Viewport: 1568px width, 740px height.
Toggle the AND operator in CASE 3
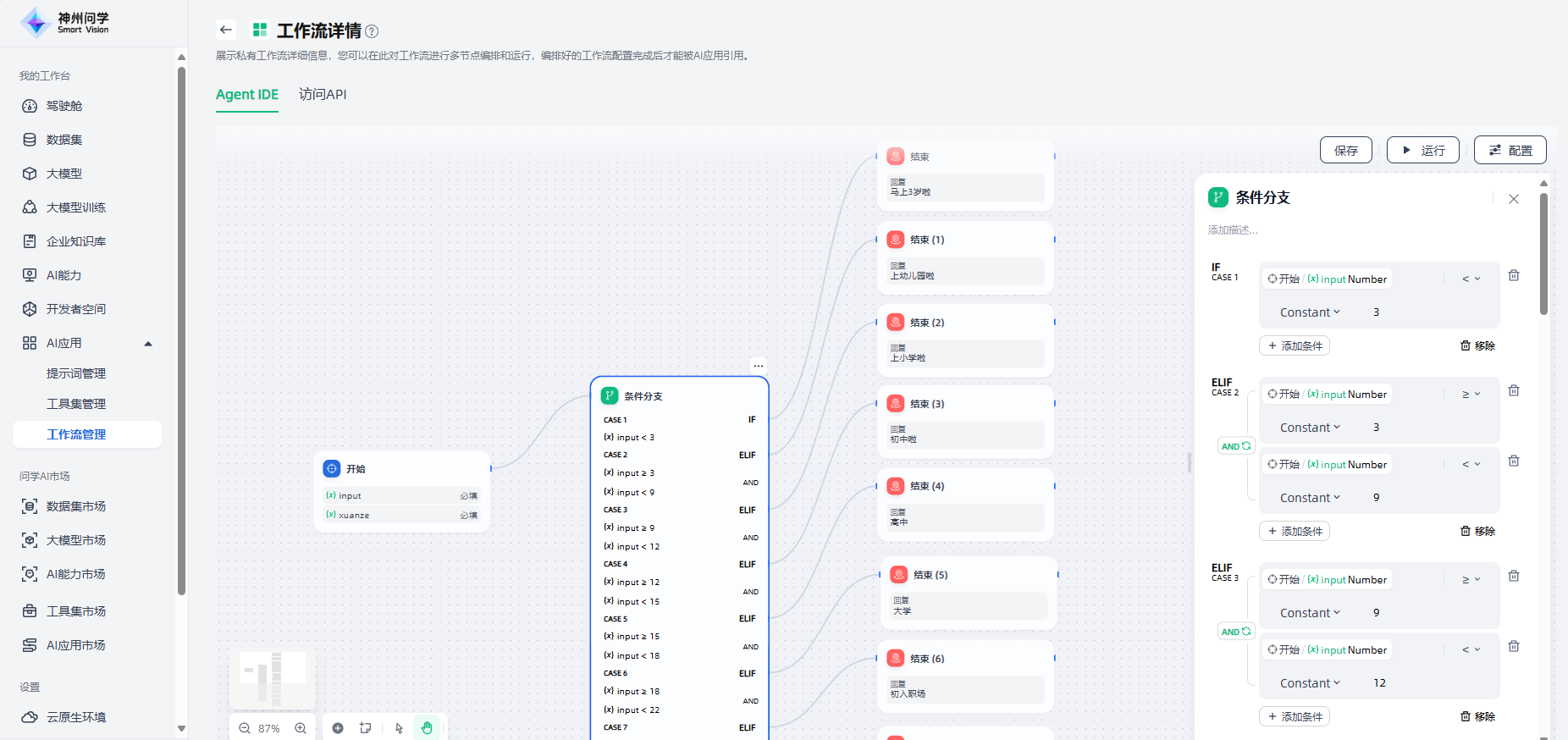tap(1235, 632)
